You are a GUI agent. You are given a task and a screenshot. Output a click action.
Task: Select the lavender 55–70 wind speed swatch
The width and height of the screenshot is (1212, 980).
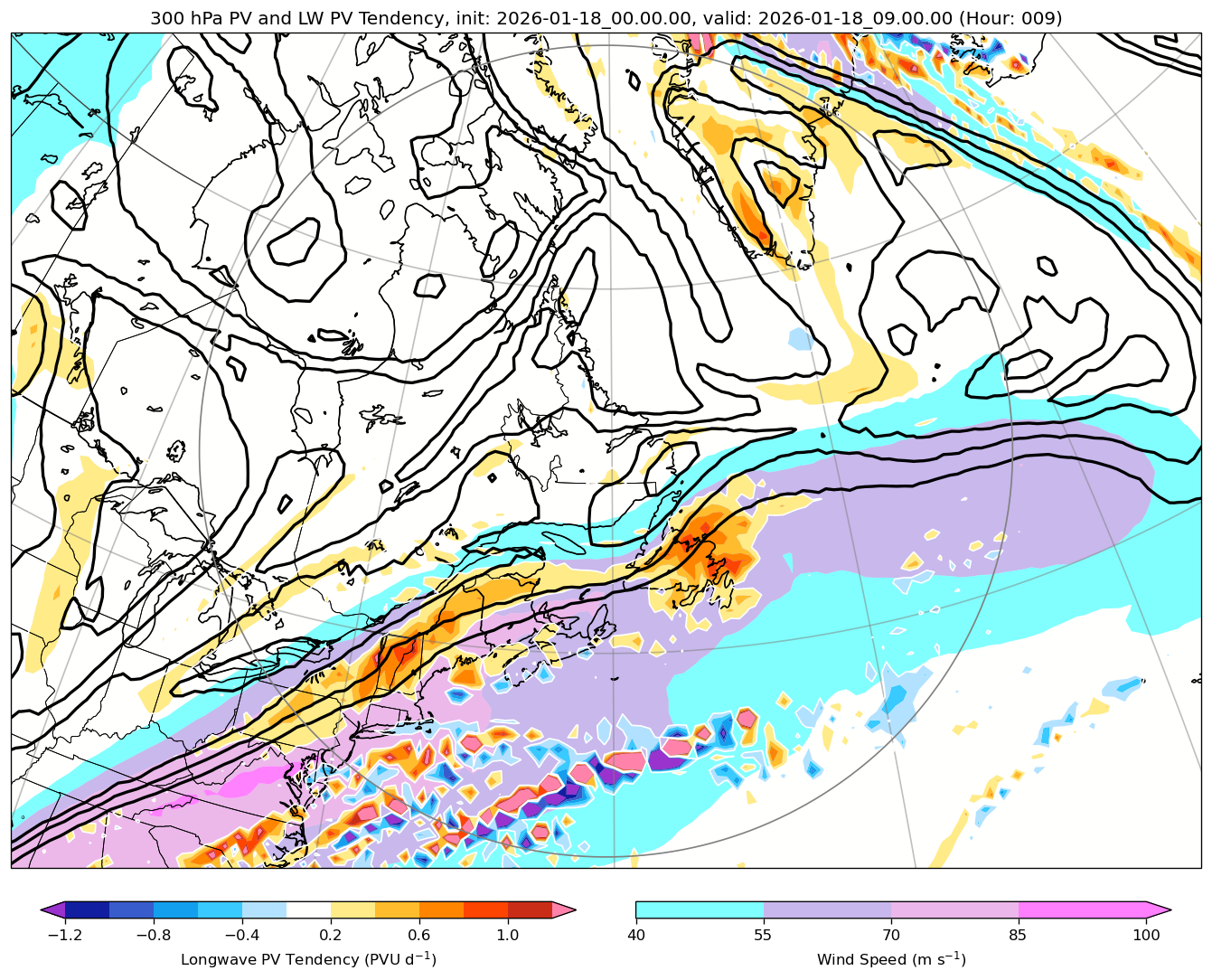(x=827, y=909)
